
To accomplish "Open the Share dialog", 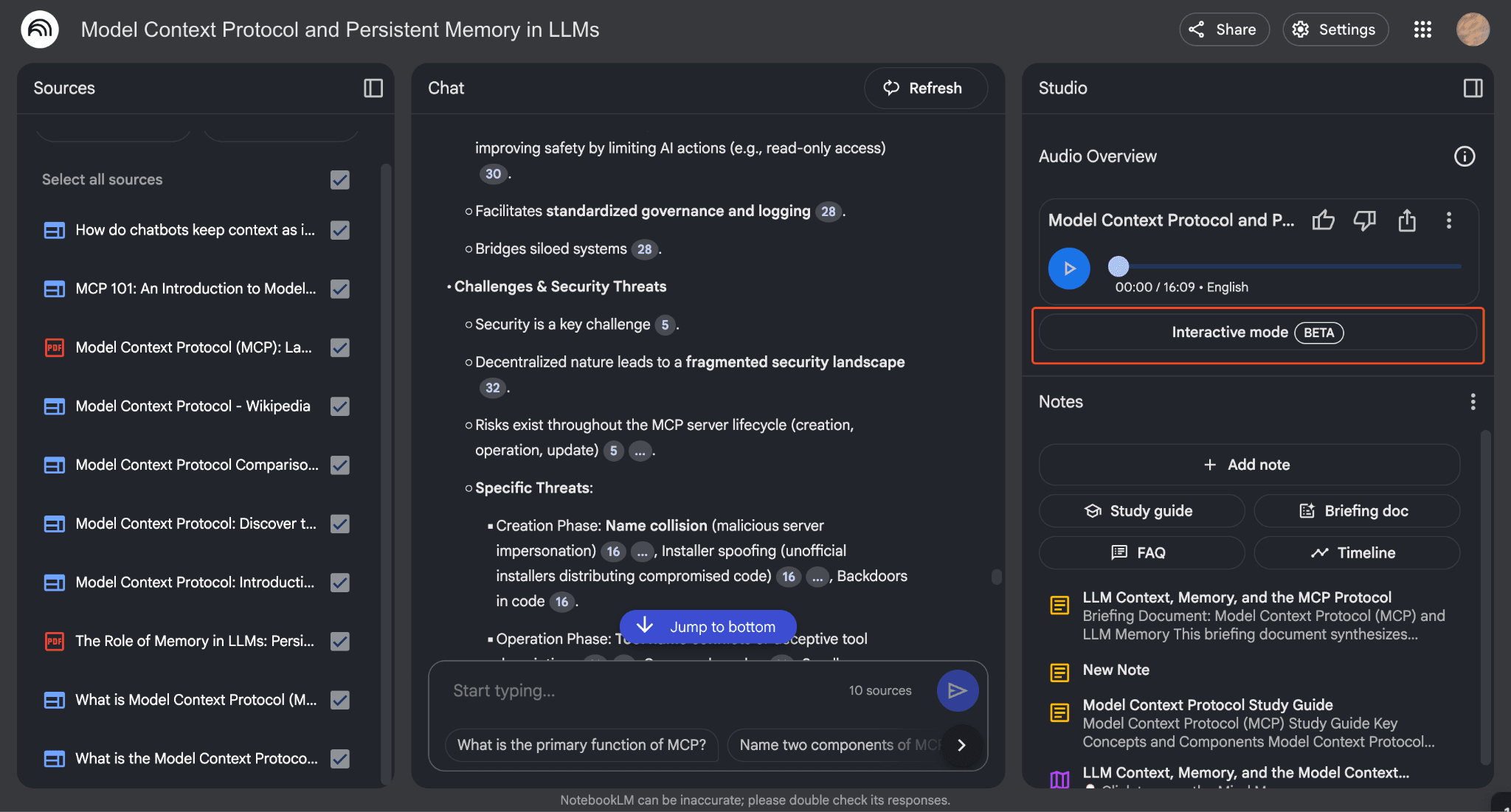I will pyautogui.click(x=1223, y=30).
